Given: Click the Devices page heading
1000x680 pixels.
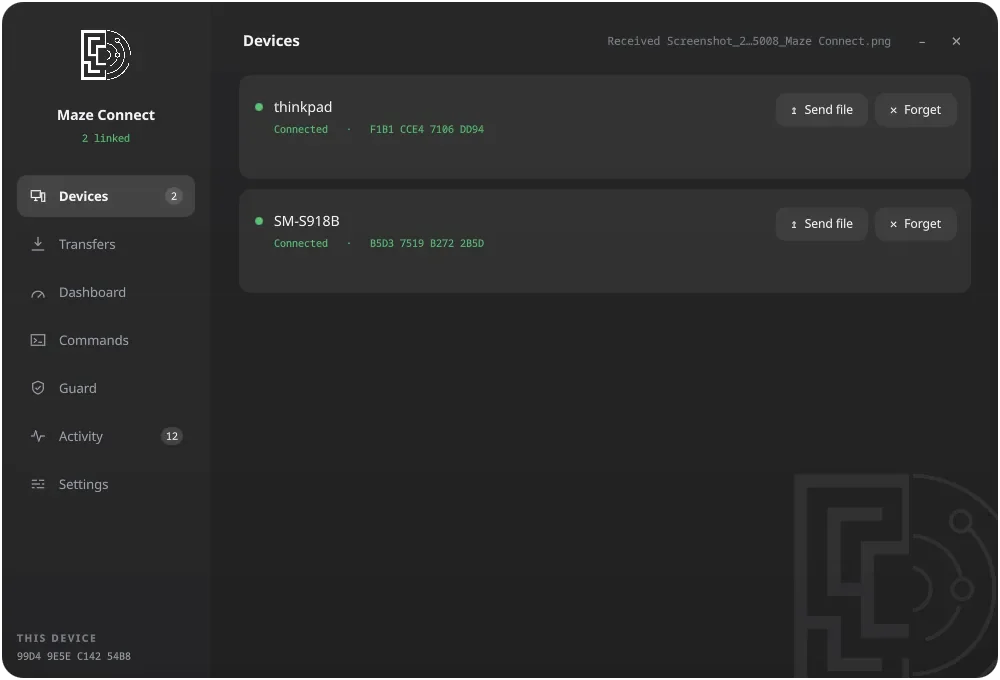Looking at the screenshot, I should click(x=271, y=41).
